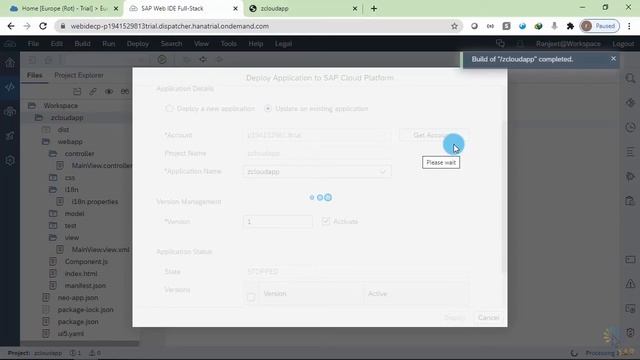The height and width of the screenshot is (360, 640).
Task: Select the Development code perspective icon
Action: pos(10,87)
